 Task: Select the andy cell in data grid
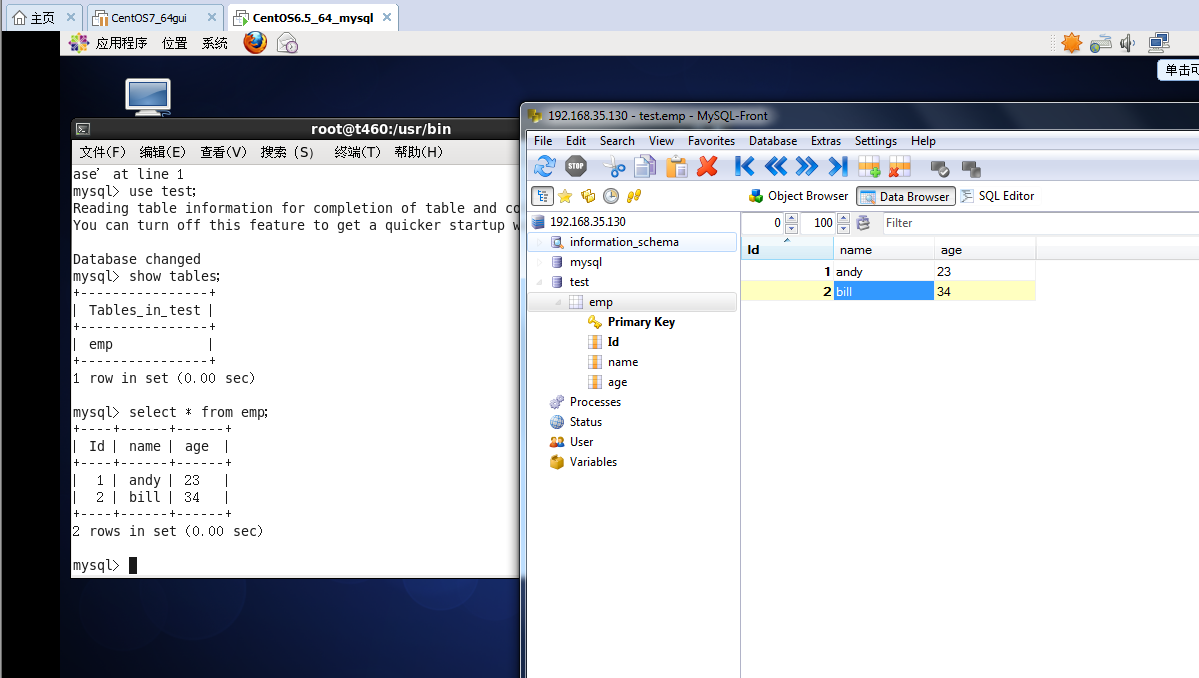(883, 271)
